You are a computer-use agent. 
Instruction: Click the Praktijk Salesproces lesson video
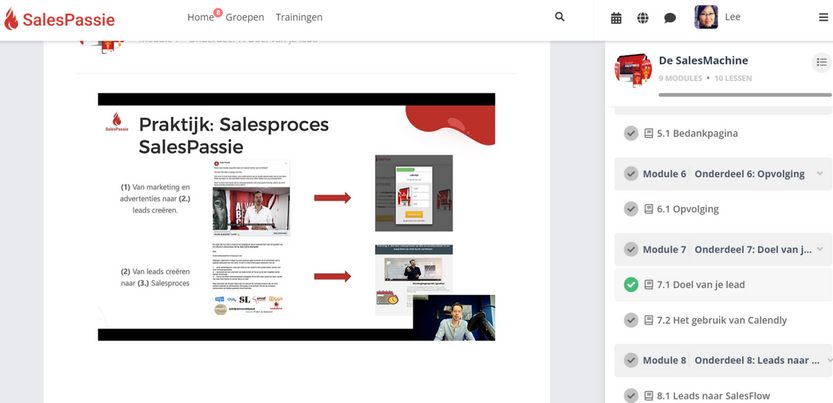(x=296, y=217)
